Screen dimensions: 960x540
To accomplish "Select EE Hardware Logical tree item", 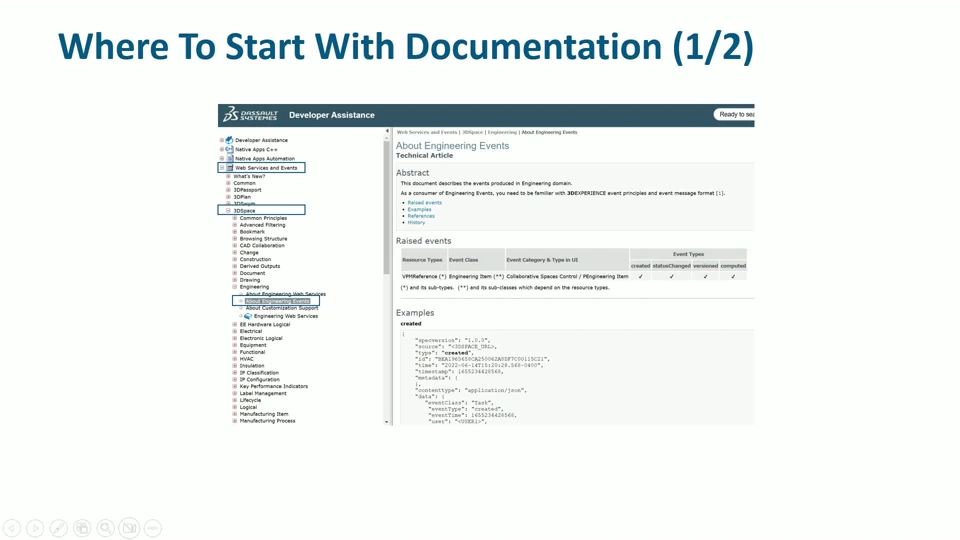I will [264, 324].
